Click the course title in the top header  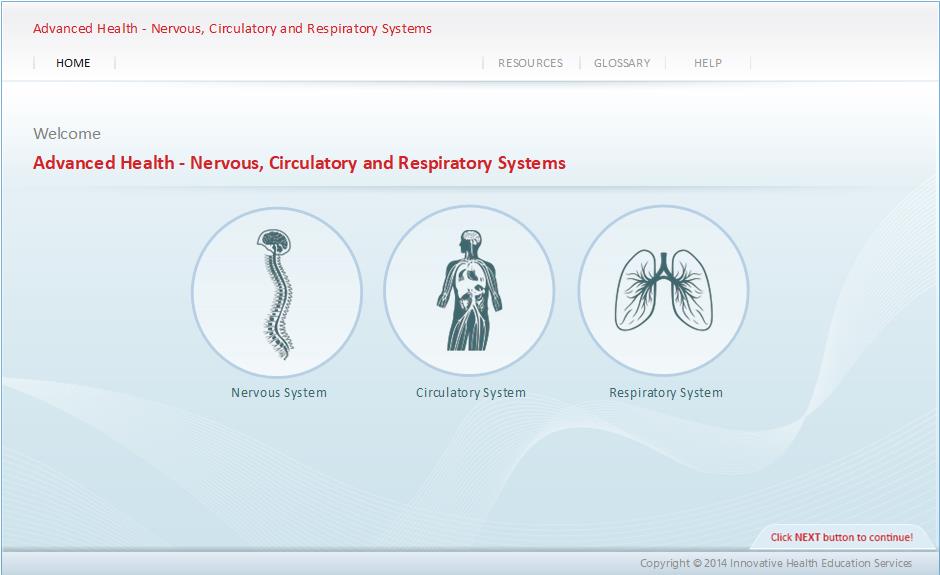coord(232,29)
